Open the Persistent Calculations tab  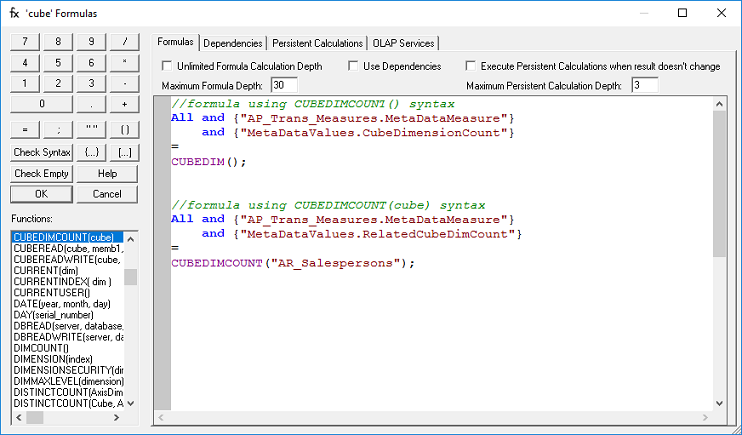pos(317,43)
